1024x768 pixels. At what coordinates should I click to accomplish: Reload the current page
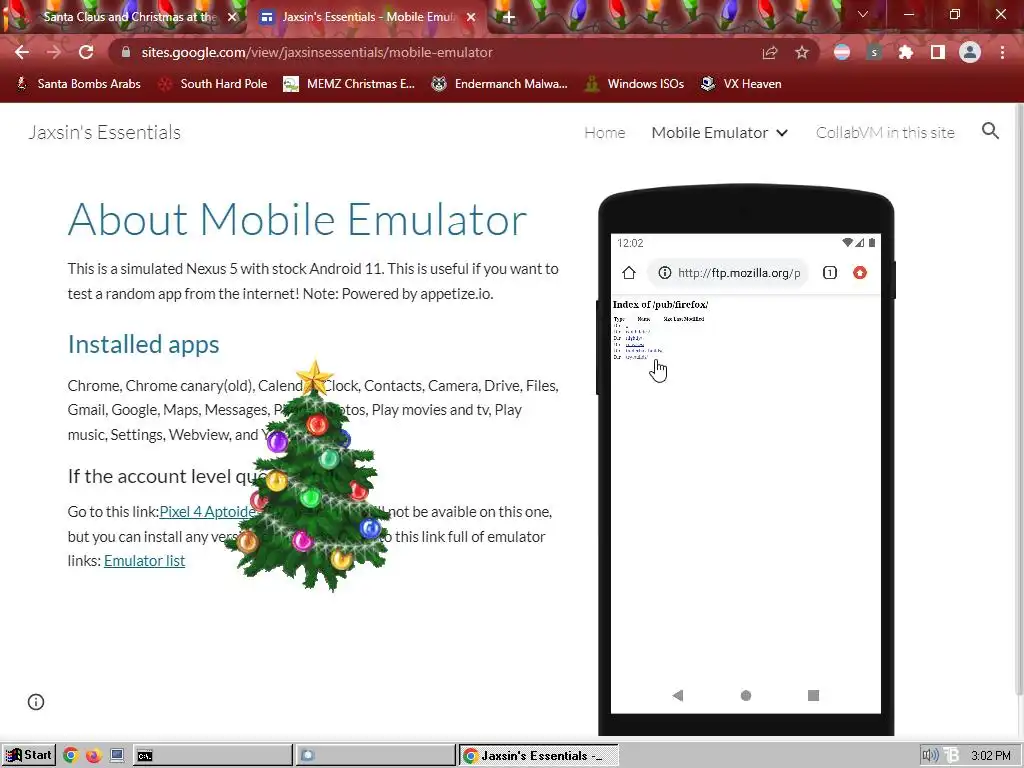[x=86, y=52]
